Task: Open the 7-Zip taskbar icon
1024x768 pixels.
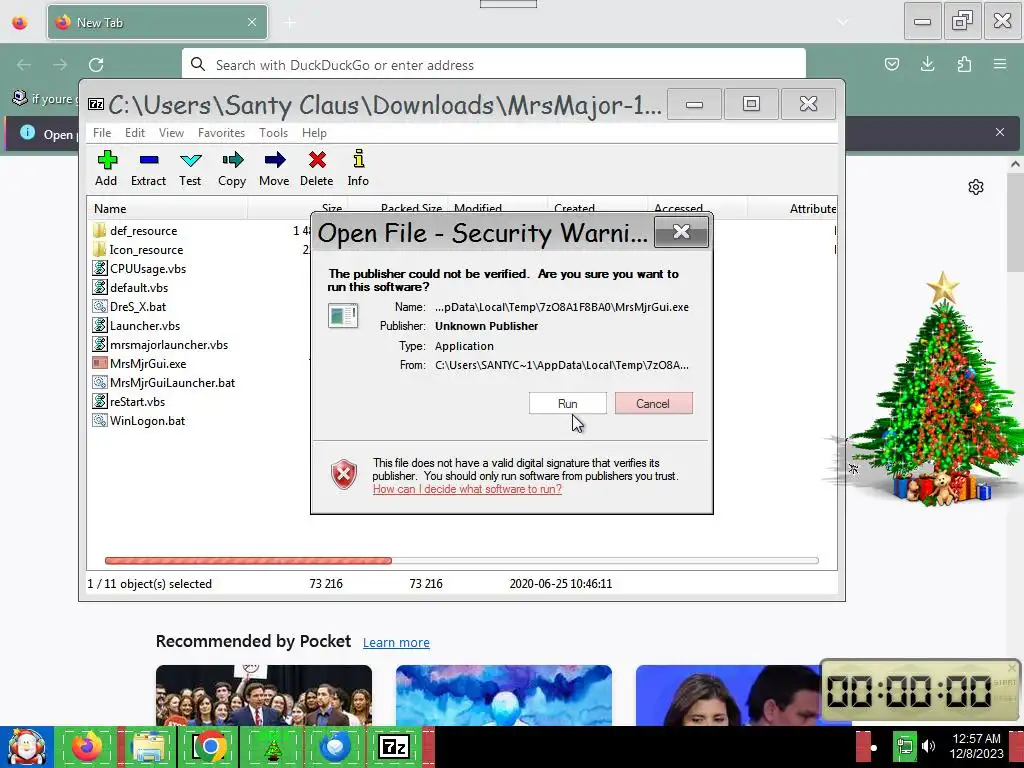Action: click(394, 746)
